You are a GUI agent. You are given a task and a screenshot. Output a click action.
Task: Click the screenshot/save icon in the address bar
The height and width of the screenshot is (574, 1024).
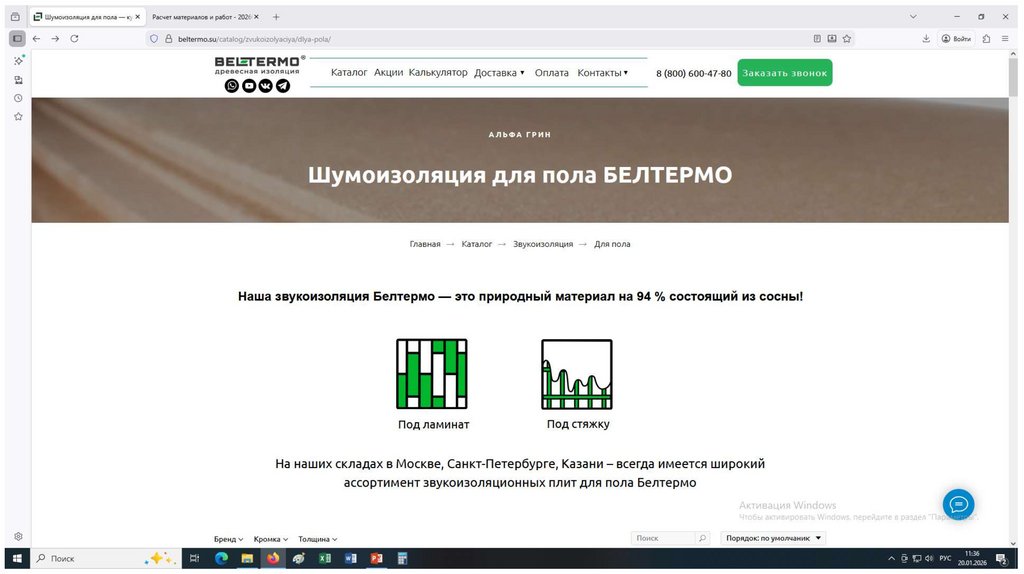(832, 39)
